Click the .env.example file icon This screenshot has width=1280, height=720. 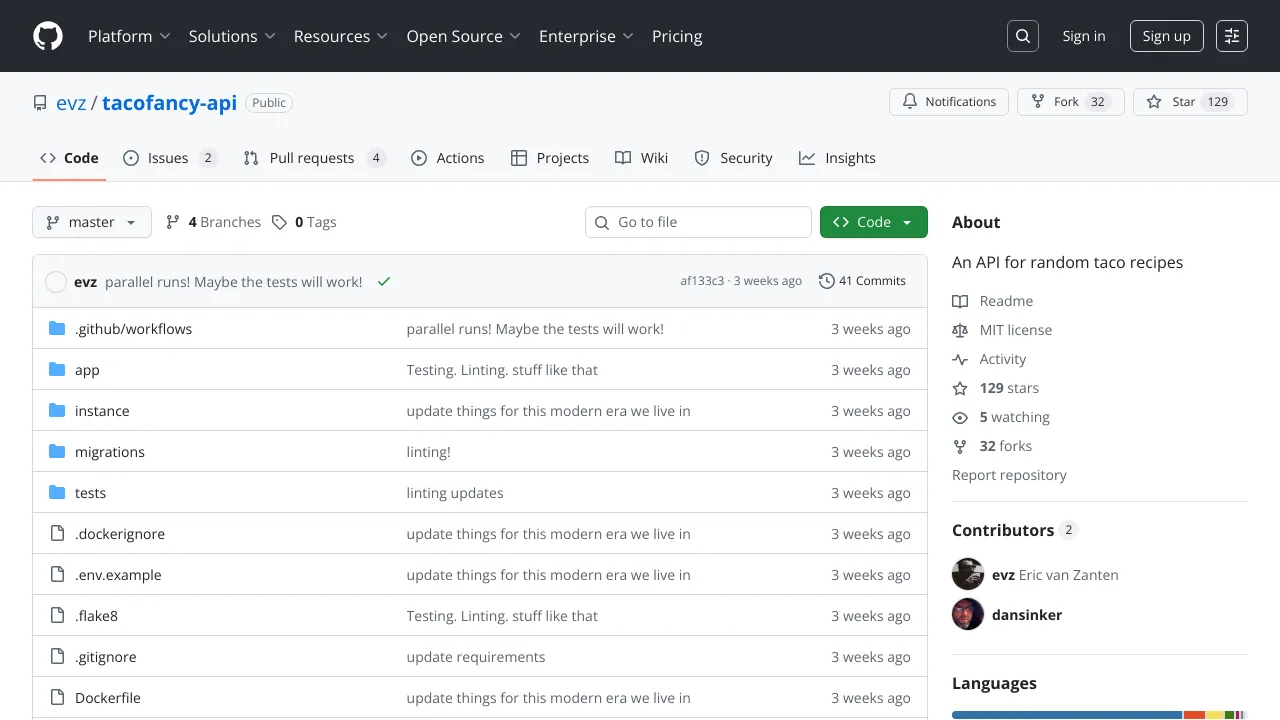[57, 575]
